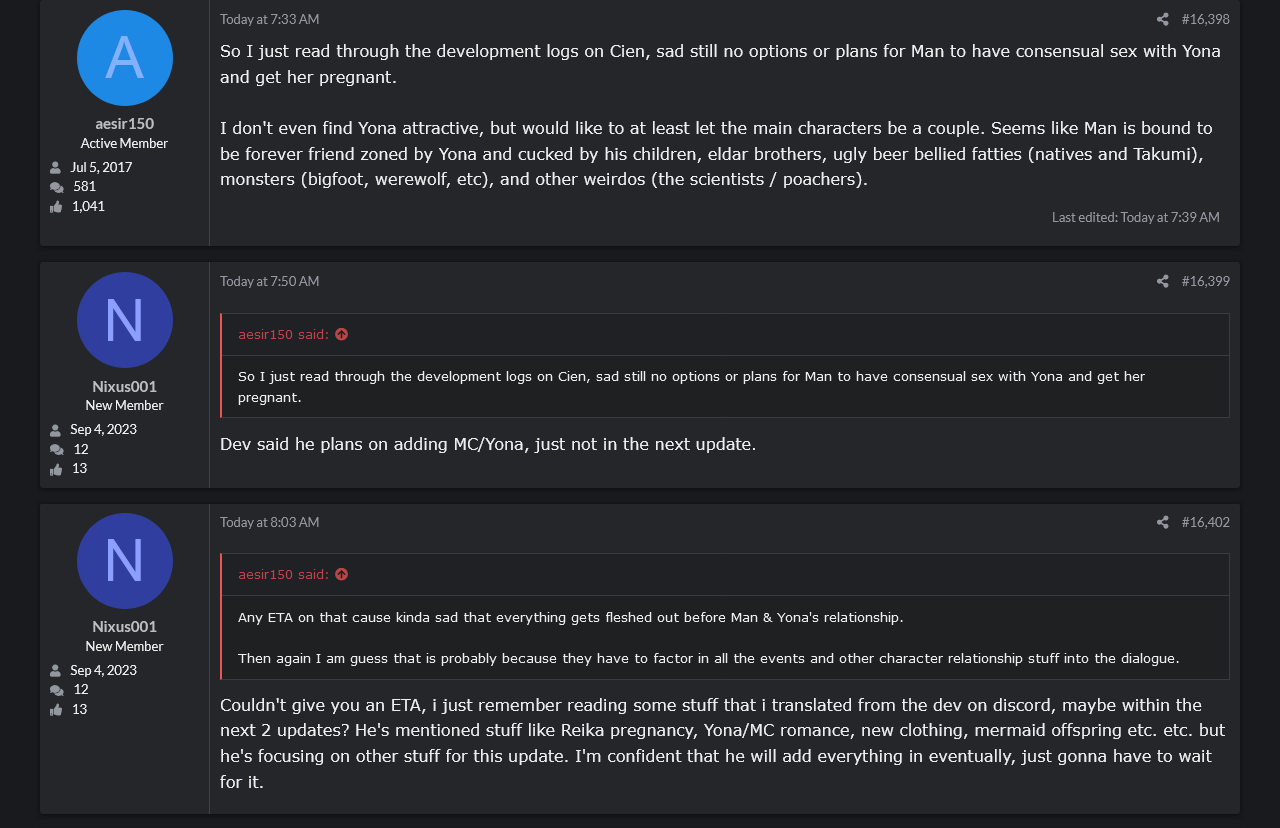Open Nixus001 avatar in post #16,399
The image size is (1280, 828).
pyautogui.click(x=125, y=320)
